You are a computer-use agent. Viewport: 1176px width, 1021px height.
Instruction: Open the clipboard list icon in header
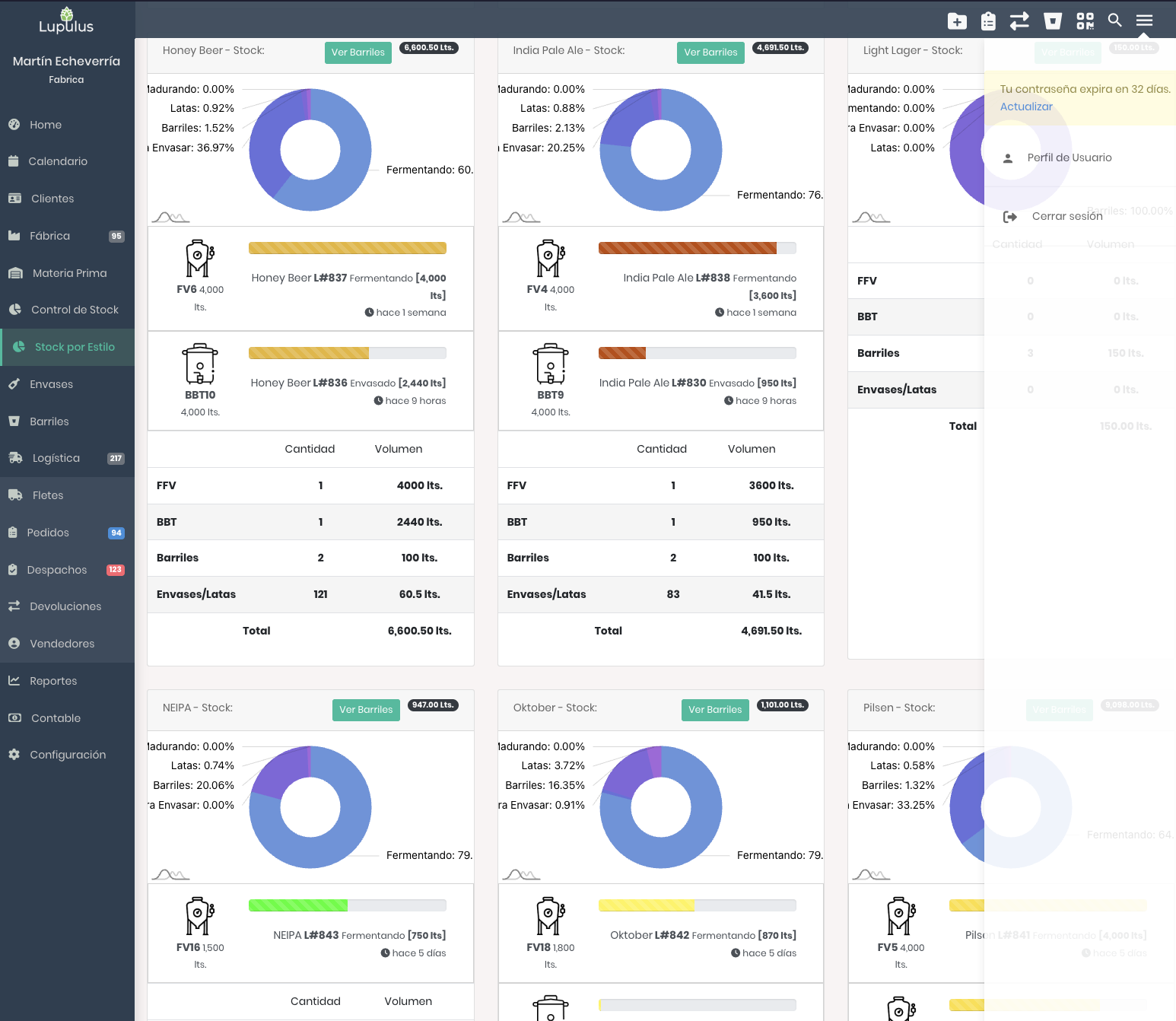(988, 21)
